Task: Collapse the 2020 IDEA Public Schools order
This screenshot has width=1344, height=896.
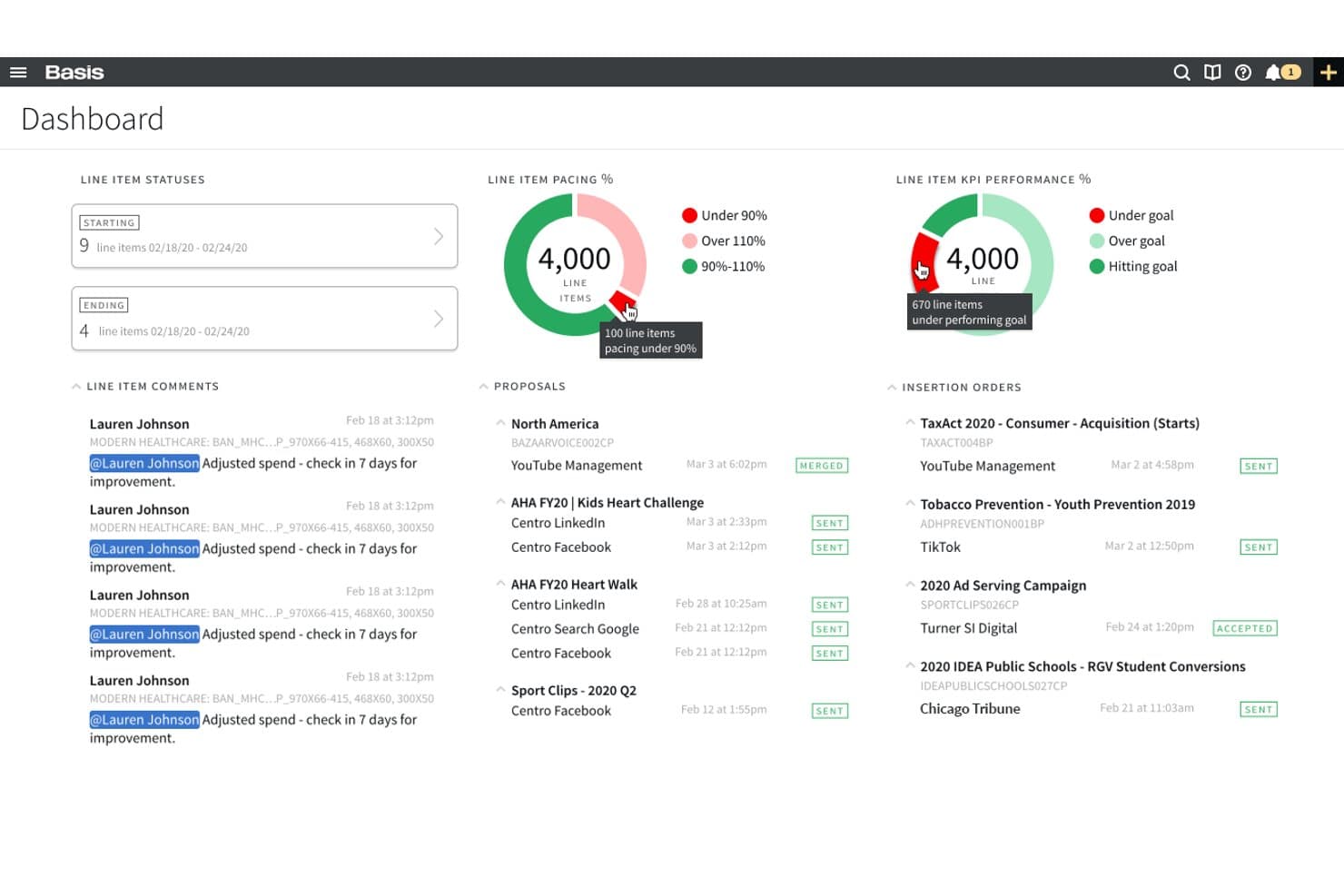Action: tap(910, 665)
